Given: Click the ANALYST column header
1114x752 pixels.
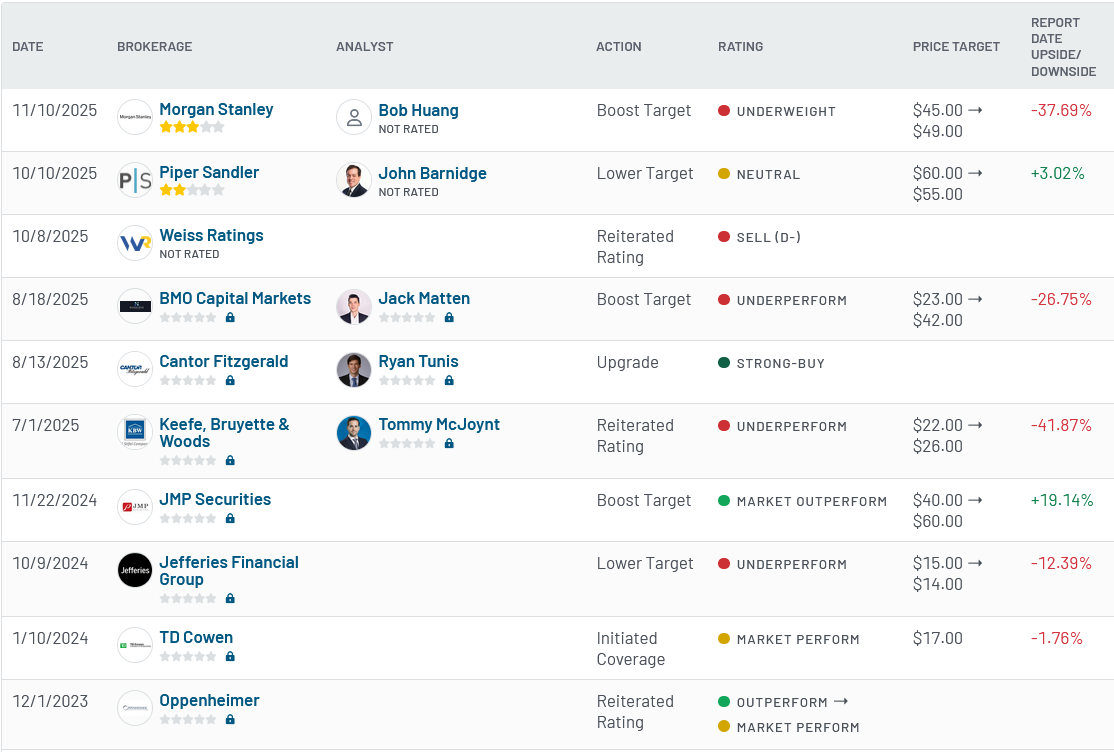Looking at the screenshot, I should [x=364, y=47].
